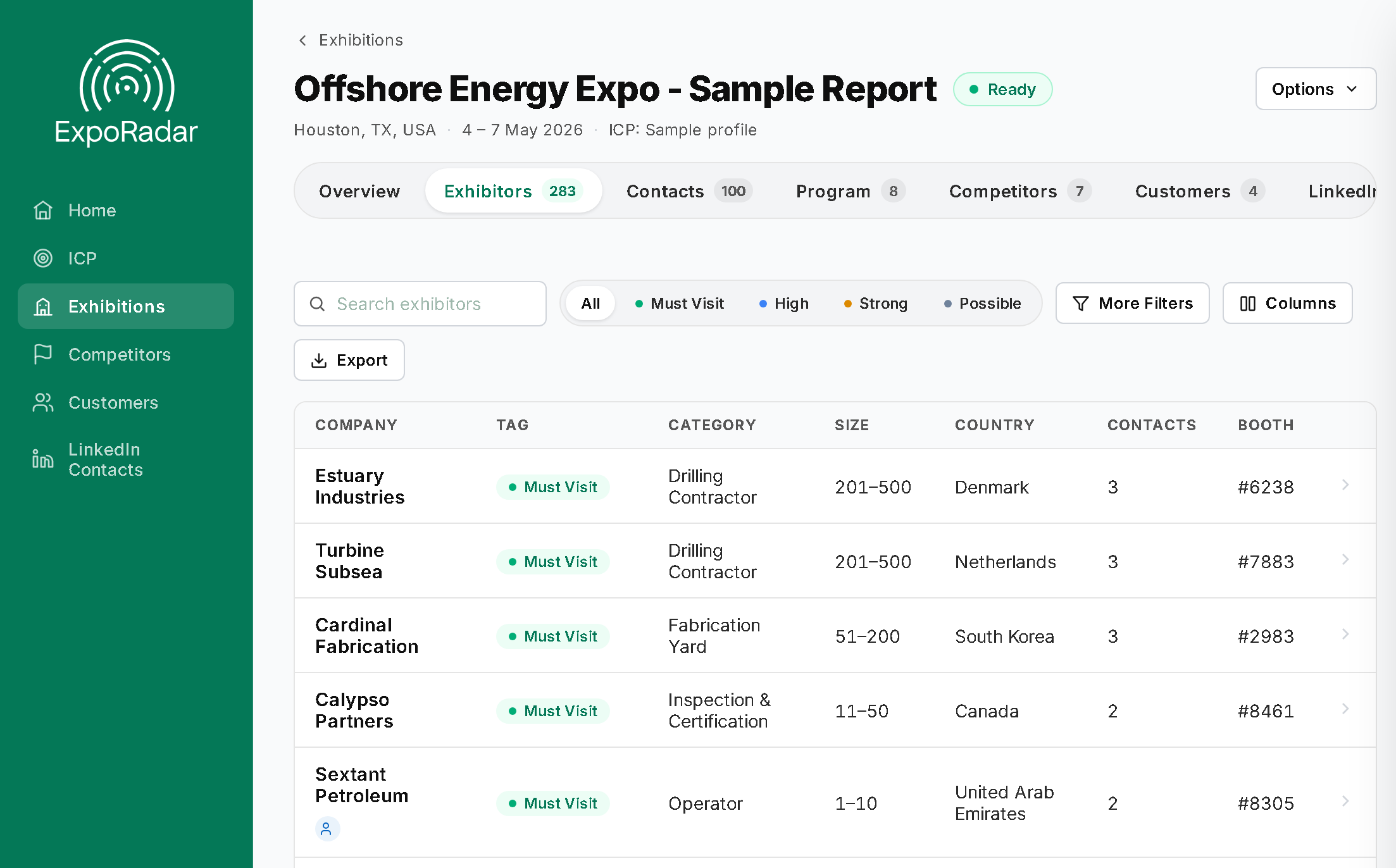Click the Search exhibitors field
This screenshot has height=868, width=1396.
[420, 304]
